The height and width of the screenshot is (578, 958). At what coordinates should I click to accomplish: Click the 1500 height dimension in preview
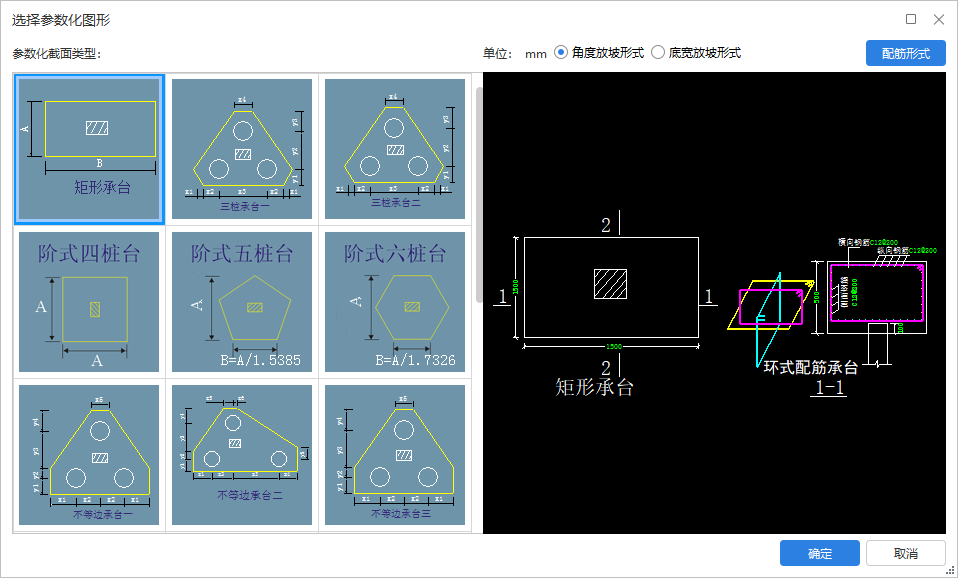click(516, 287)
